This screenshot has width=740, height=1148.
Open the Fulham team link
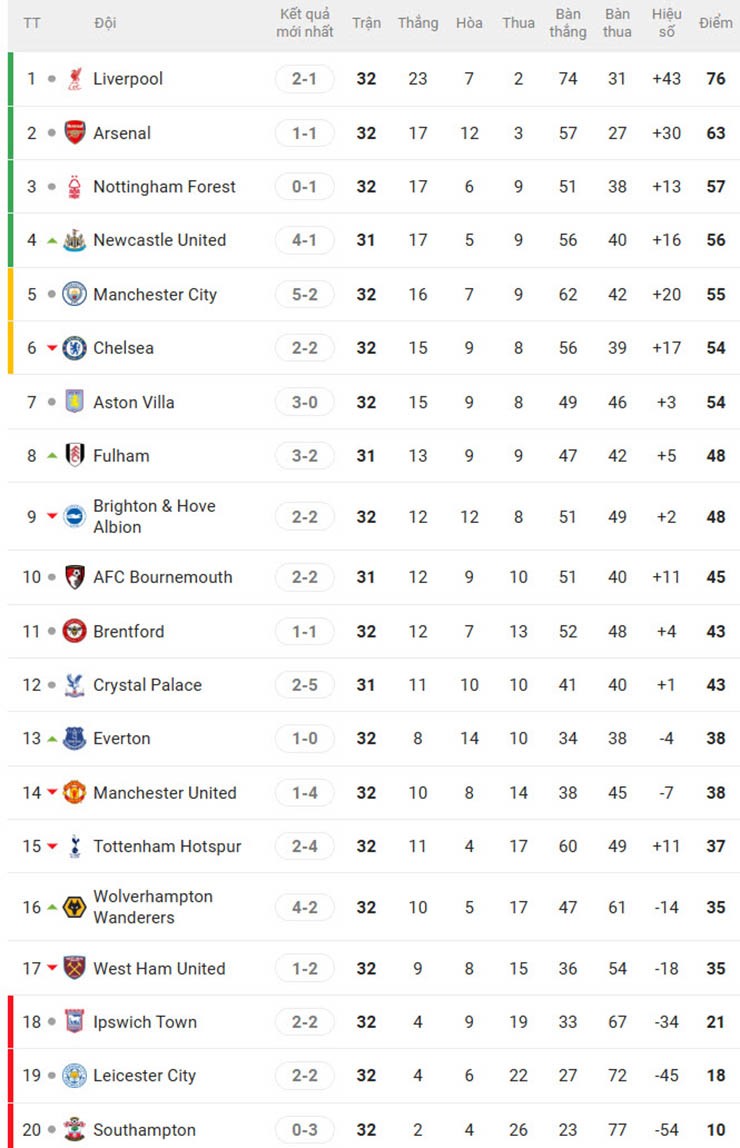(121, 456)
